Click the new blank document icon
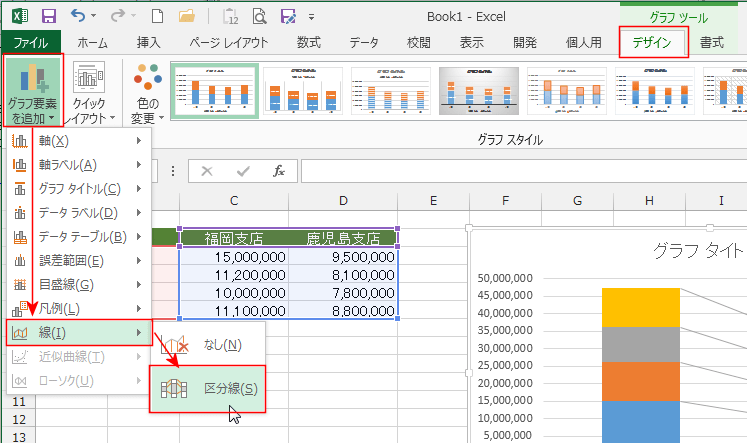Image resolution: width=747 pixels, height=443 pixels. point(156,16)
